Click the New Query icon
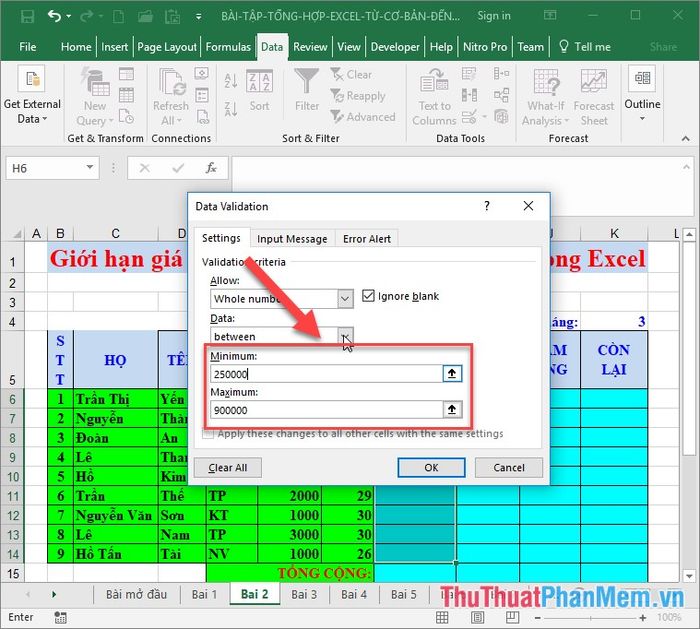 (x=95, y=83)
